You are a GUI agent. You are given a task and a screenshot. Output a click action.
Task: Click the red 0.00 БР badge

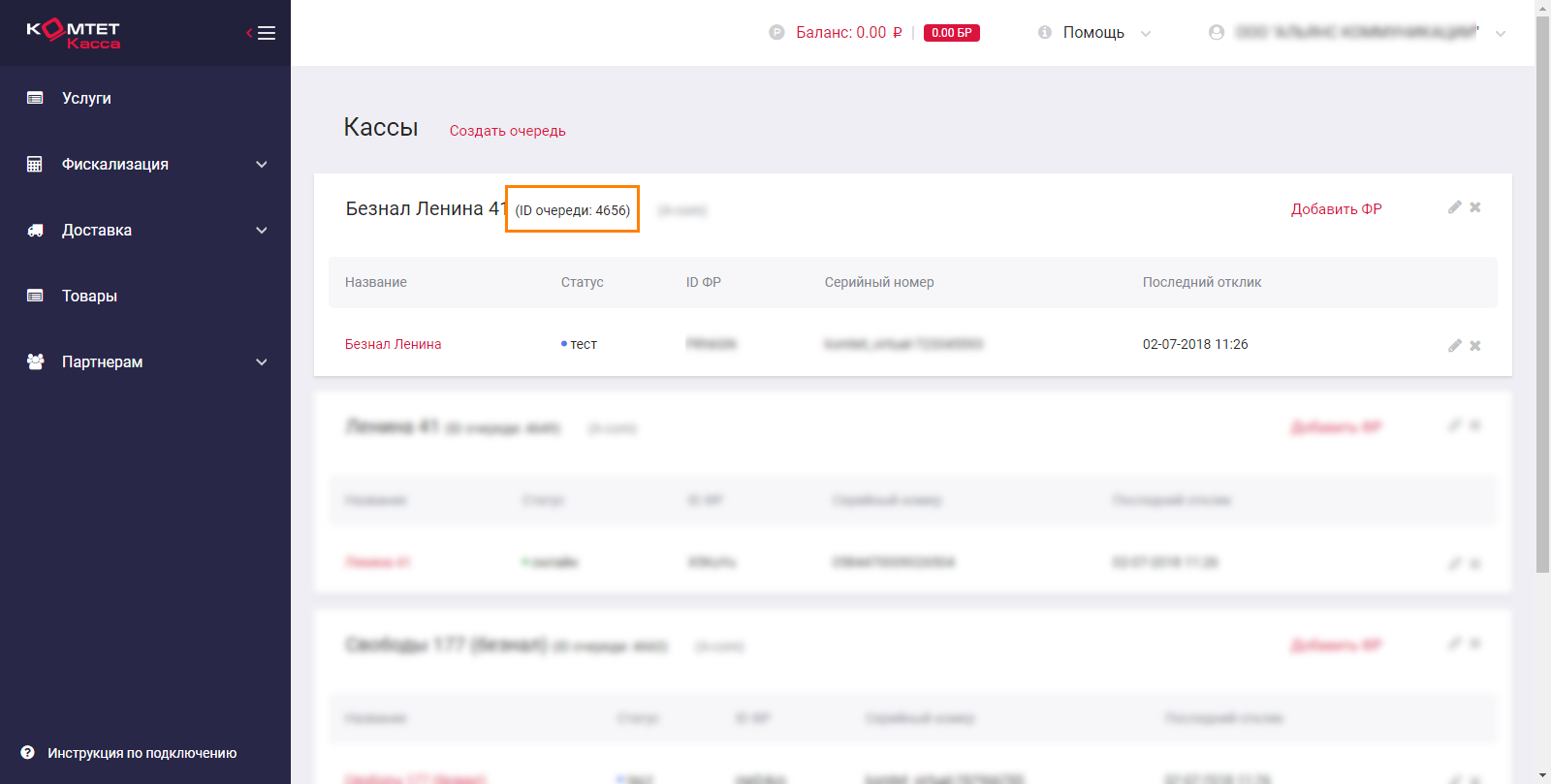tap(951, 33)
